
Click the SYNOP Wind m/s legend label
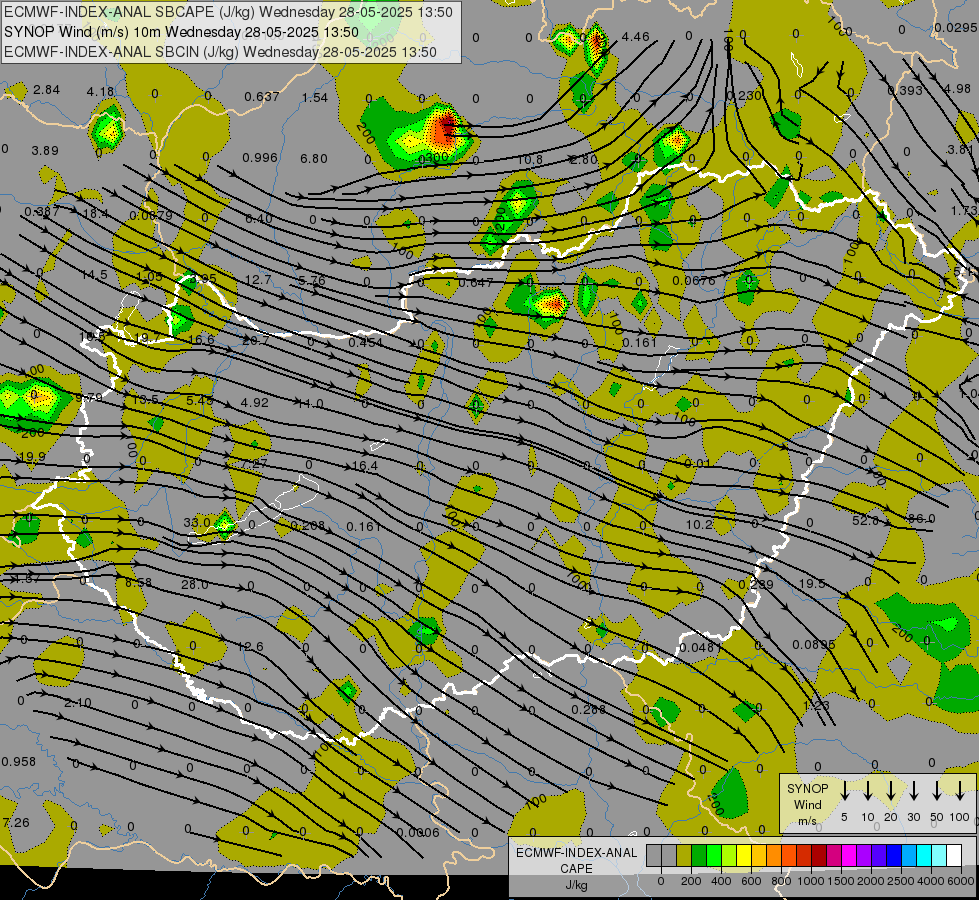pos(807,804)
